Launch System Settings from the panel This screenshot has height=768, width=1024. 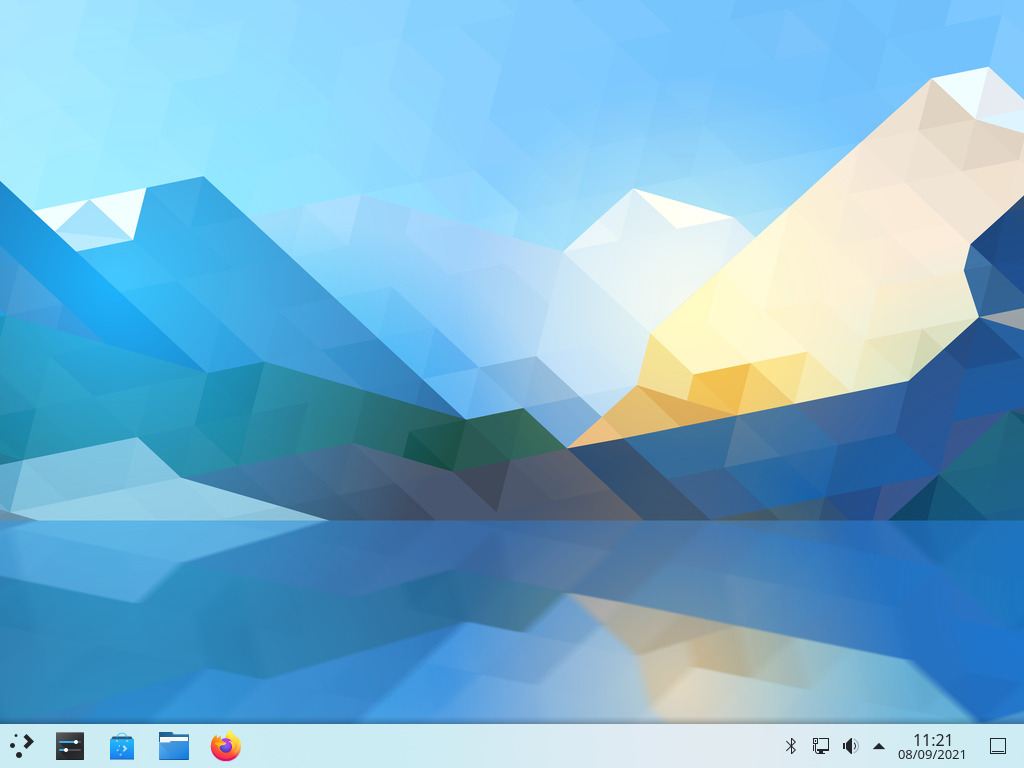[70, 746]
